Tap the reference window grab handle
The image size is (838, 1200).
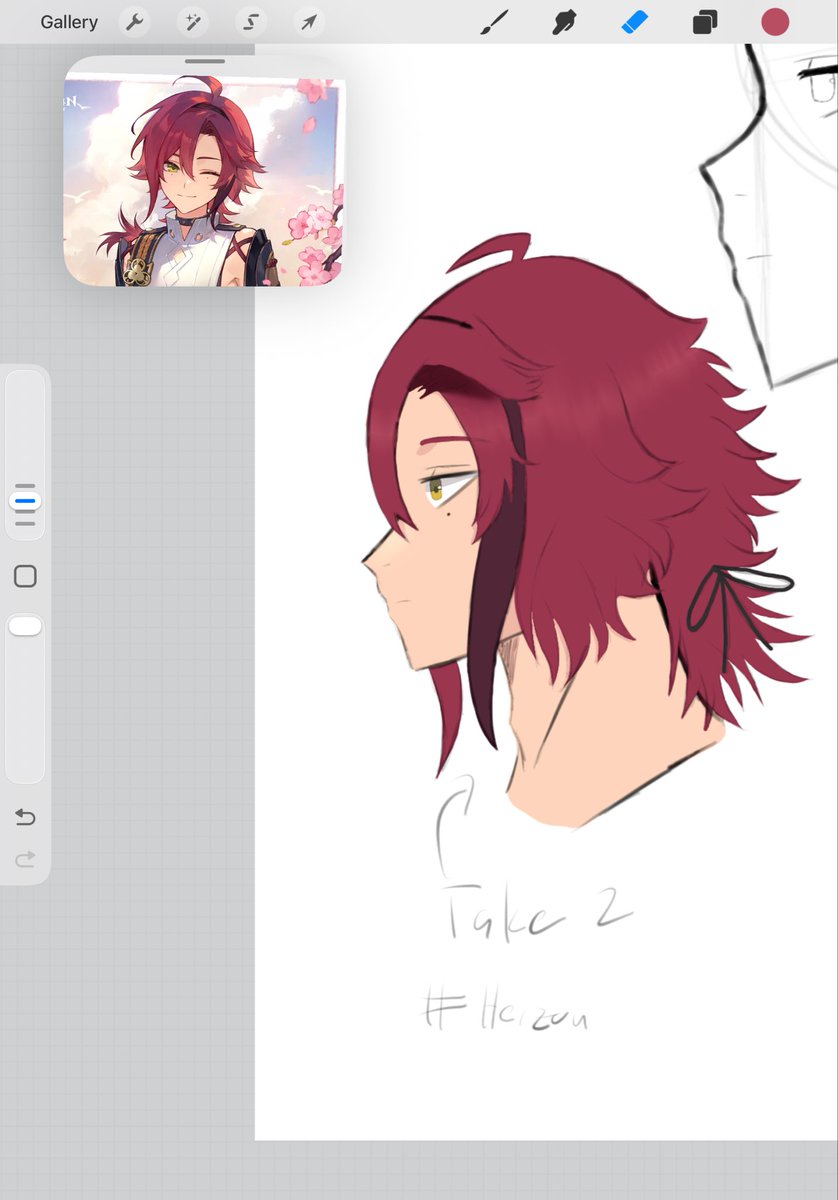(205, 62)
